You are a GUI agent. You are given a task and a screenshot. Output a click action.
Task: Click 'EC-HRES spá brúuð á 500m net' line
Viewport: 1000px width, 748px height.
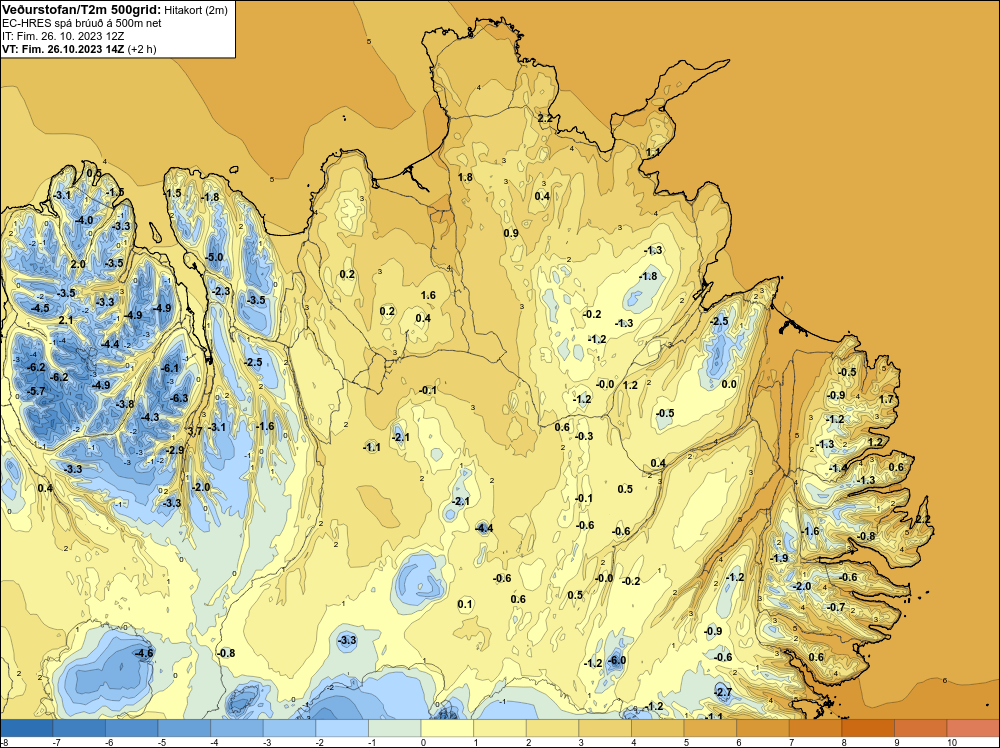tap(82, 23)
